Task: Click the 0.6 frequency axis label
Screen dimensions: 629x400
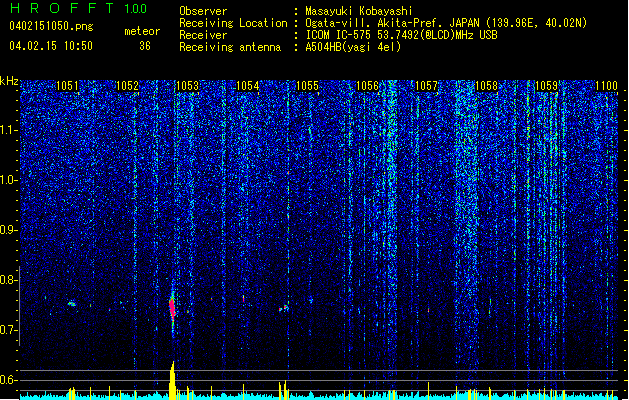Action: coord(9,380)
